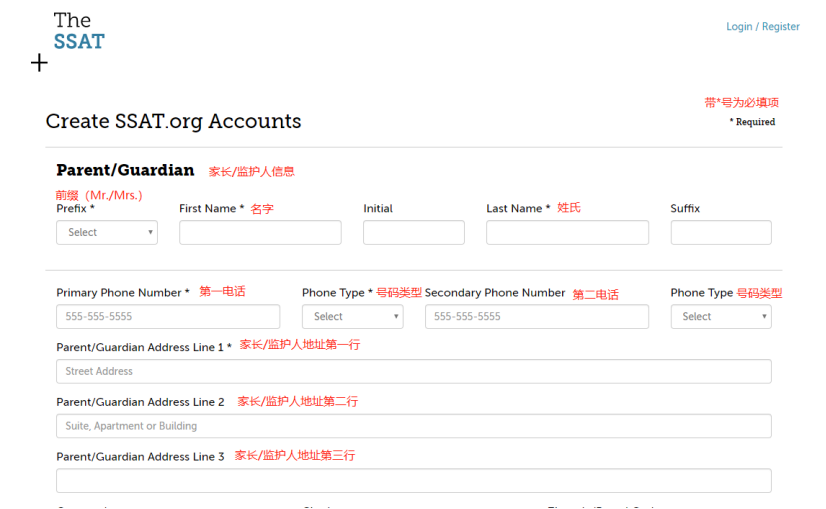The width and height of the screenshot is (826, 509).
Task: Click the 'Secondary Phone Number' label
Action: pos(495,293)
